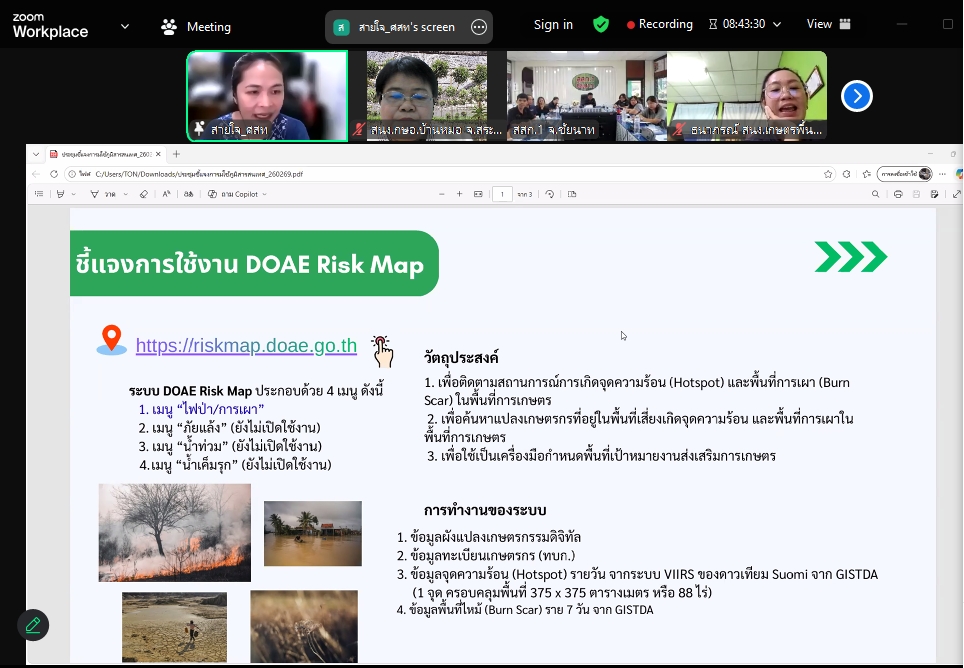Open the Meeting tab
964x668 pixels.
pyautogui.click(x=196, y=27)
